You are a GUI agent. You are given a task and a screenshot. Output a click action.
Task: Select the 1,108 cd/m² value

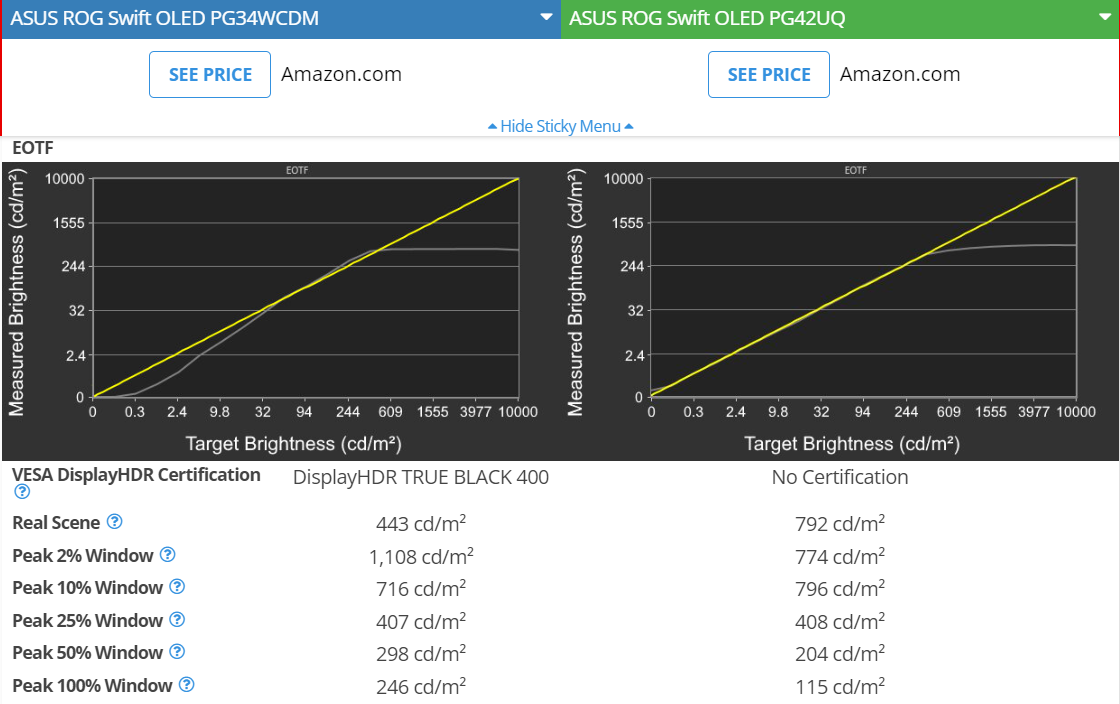(421, 556)
